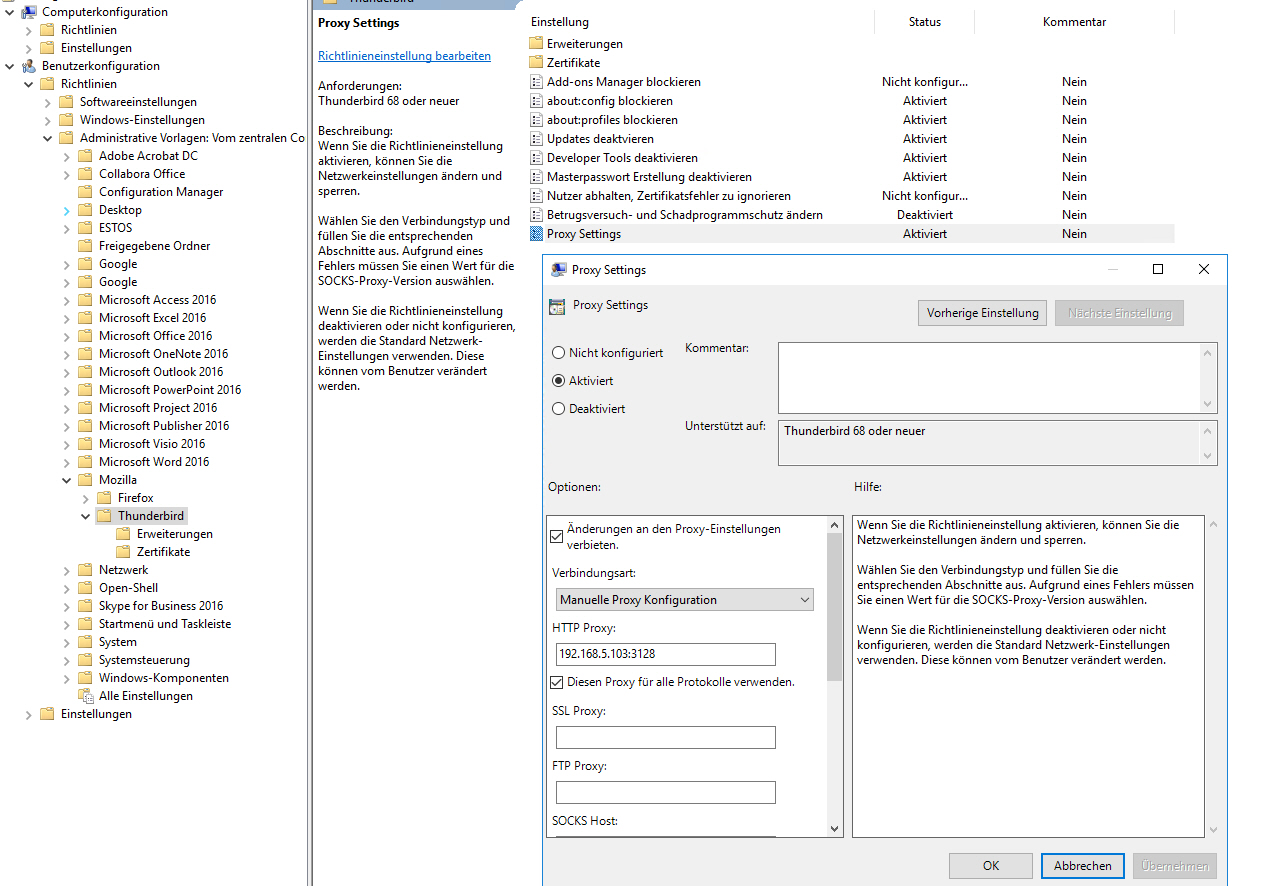This screenshot has height=886, width=1286.
Task: Select the Nicht konfiguriert radio button
Action: [559, 353]
